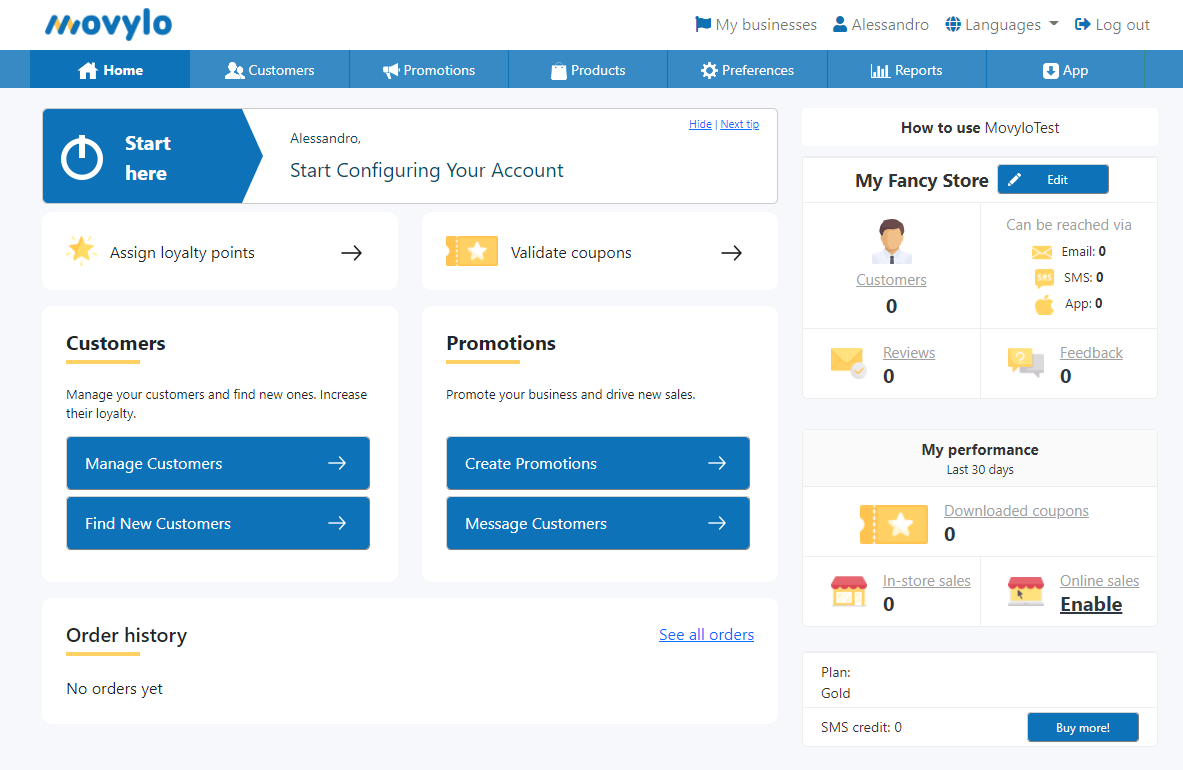Click the Log out text link
The height and width of the screenshot is (770, 1183).
[1122, 24]
